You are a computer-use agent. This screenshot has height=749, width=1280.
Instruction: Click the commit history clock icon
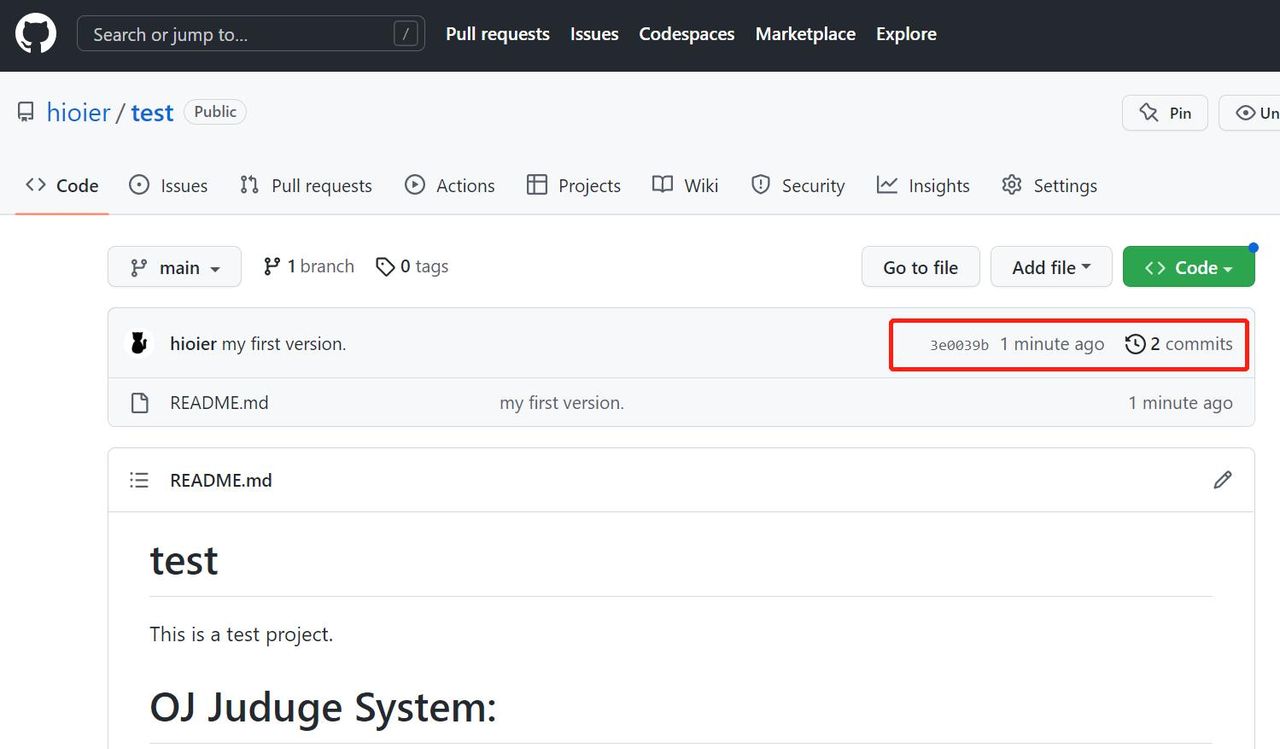1135,343
